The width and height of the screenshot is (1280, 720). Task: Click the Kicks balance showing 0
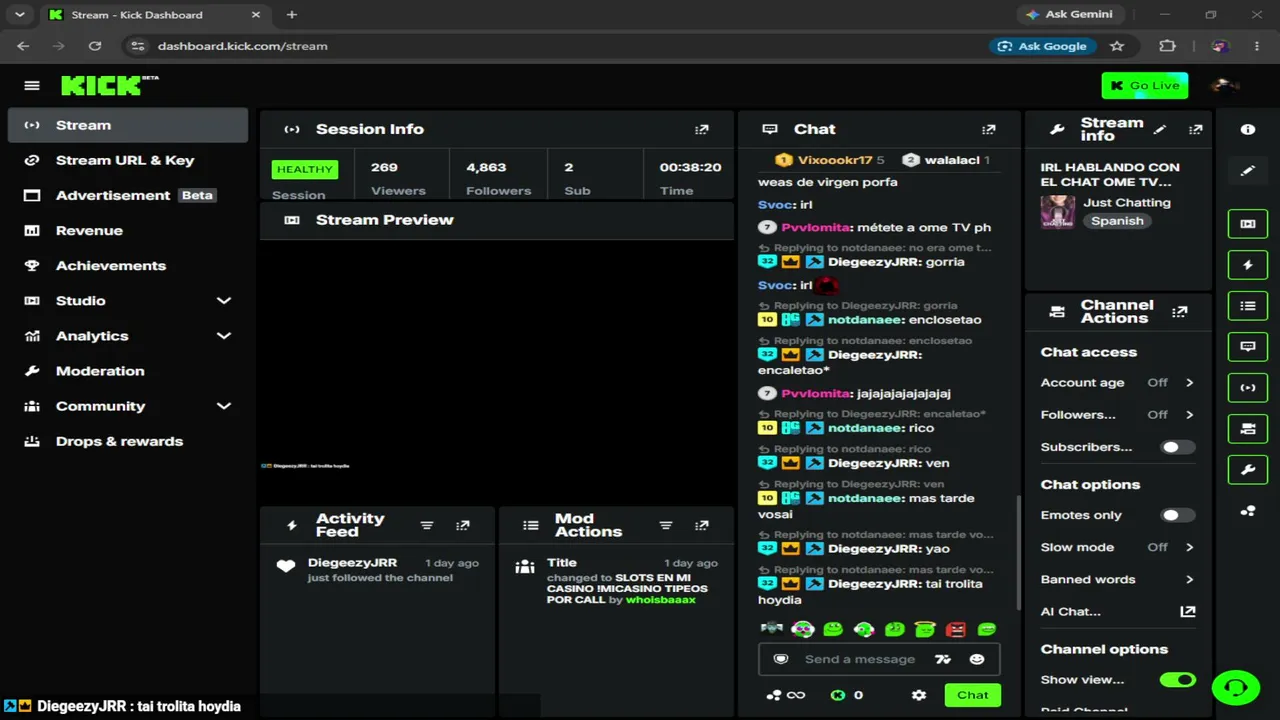tap(846, 695)
